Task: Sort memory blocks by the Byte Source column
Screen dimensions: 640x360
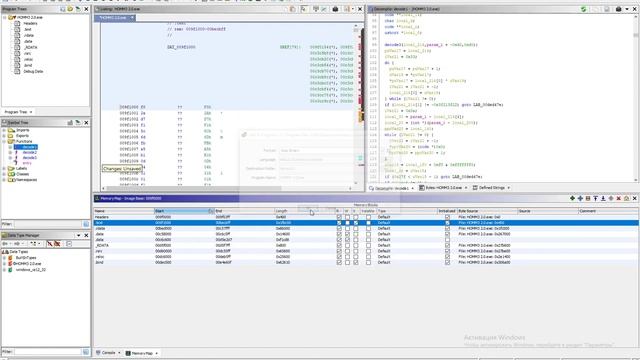Action: [487, 211]
